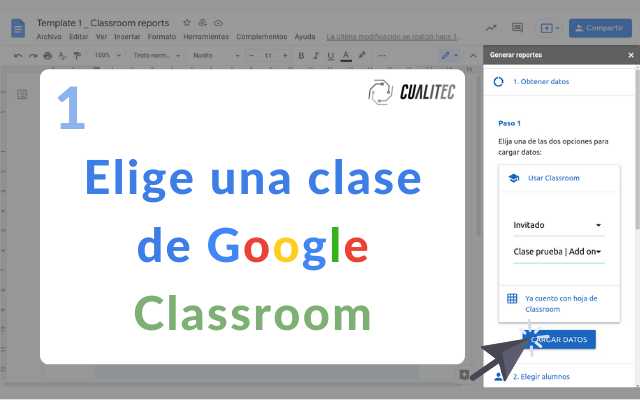Open the Clase prueba class dropdown
The height and width of the screenshot is (400, 640).
click(558, 252)
